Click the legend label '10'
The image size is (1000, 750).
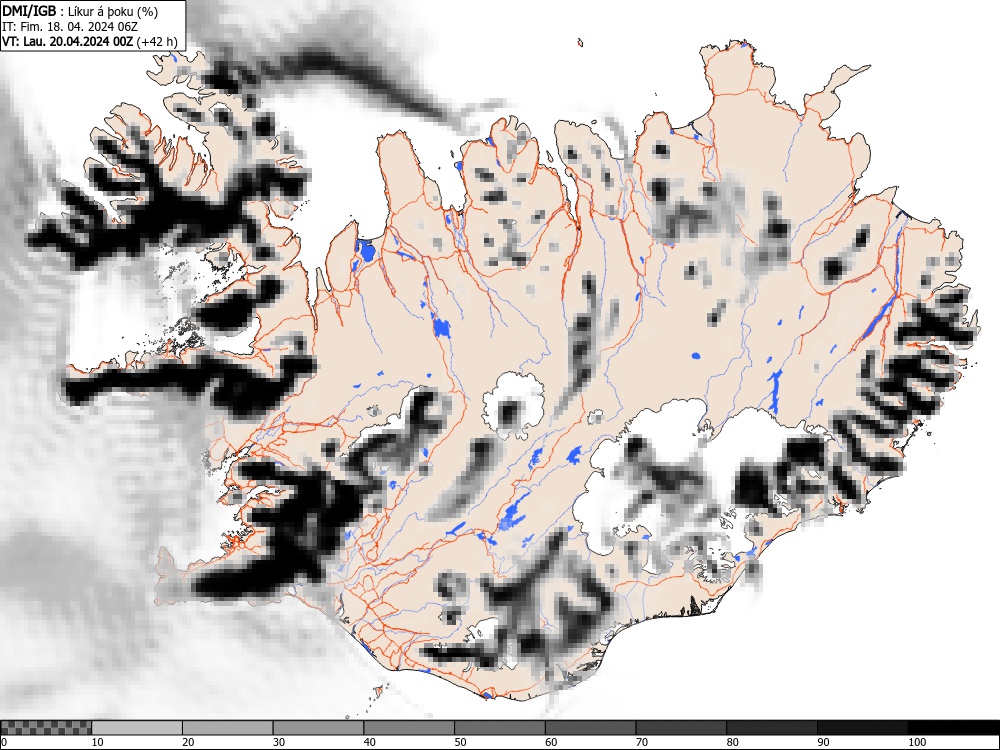[98, 742]
